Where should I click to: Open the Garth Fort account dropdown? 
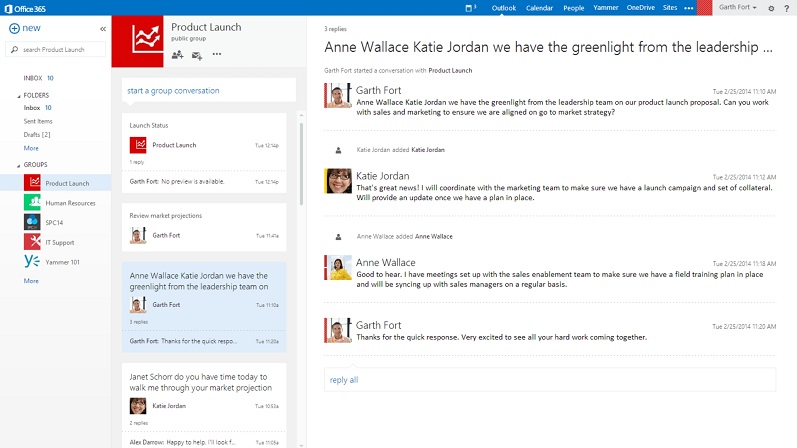coord(738,8)
